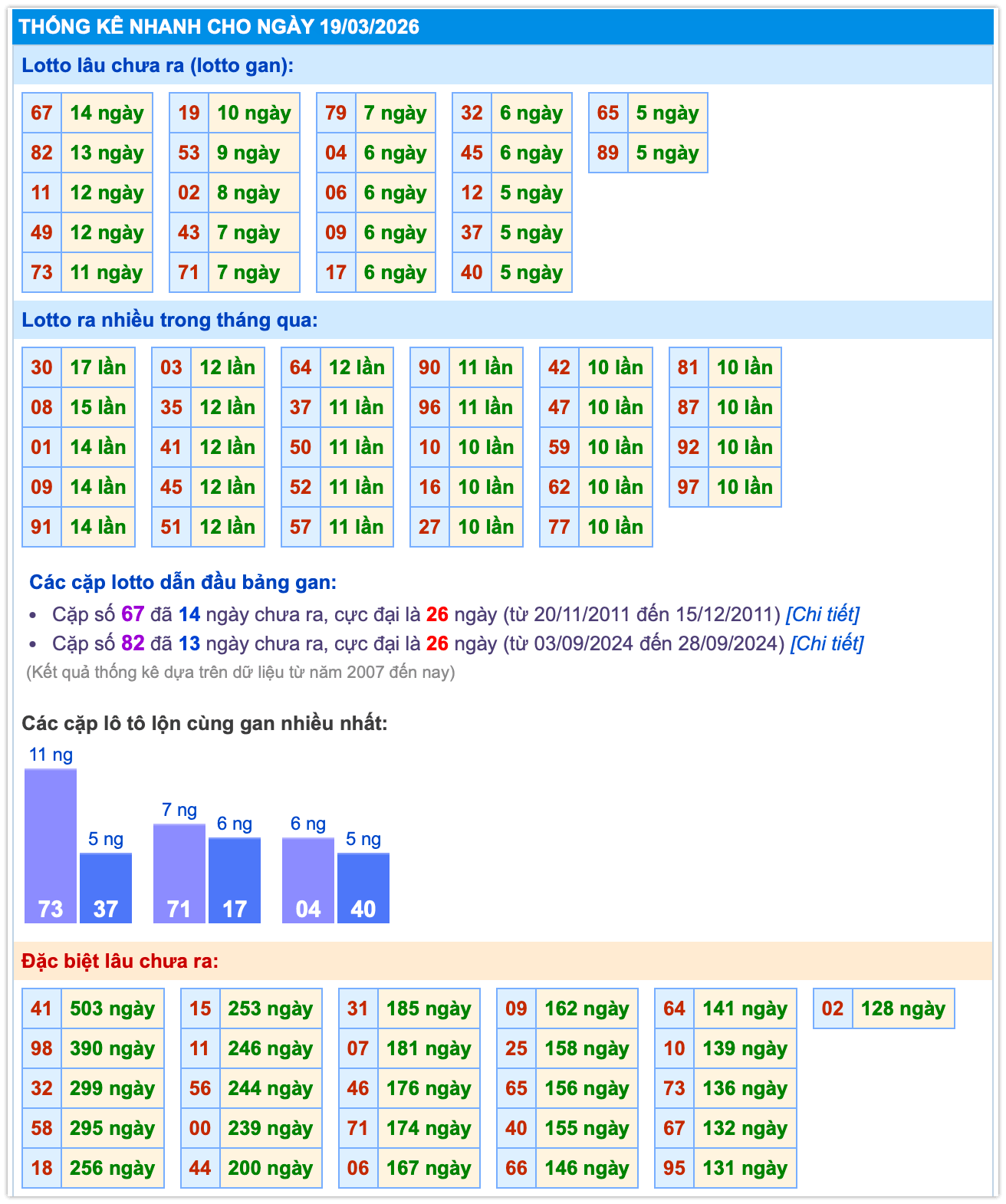Click the '503 ngày' cell for number 41
The width and height of the screenshot is (1006, 1204).
(x=112, y=1008)
